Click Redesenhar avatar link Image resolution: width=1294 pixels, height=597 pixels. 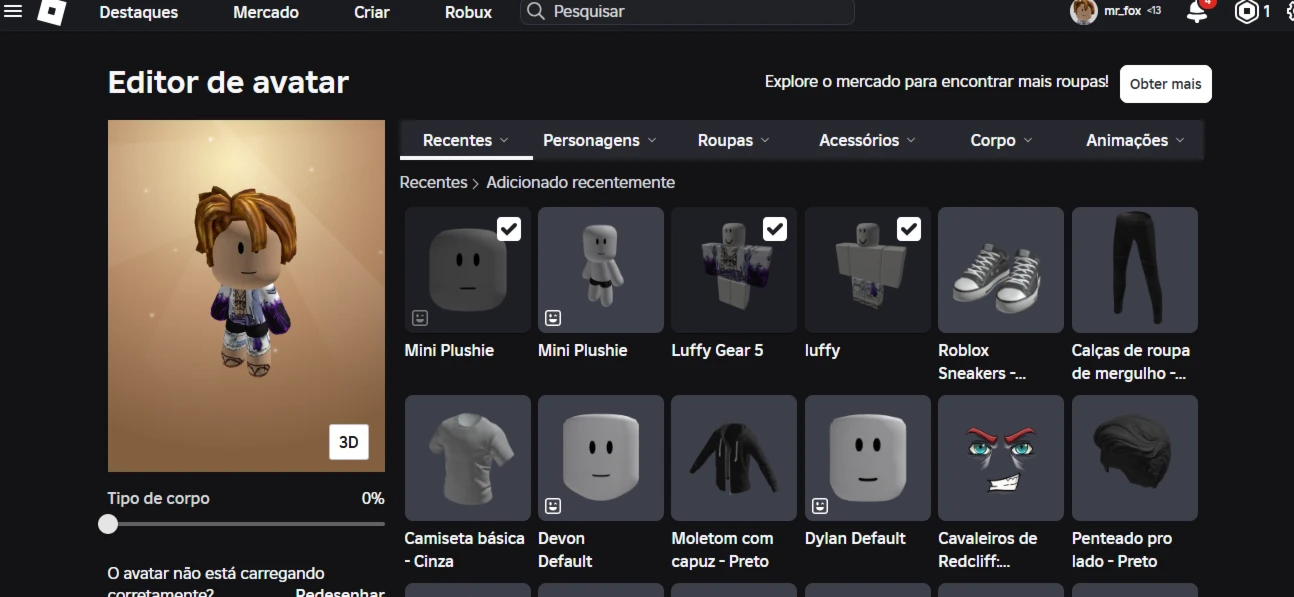point(340,593)
